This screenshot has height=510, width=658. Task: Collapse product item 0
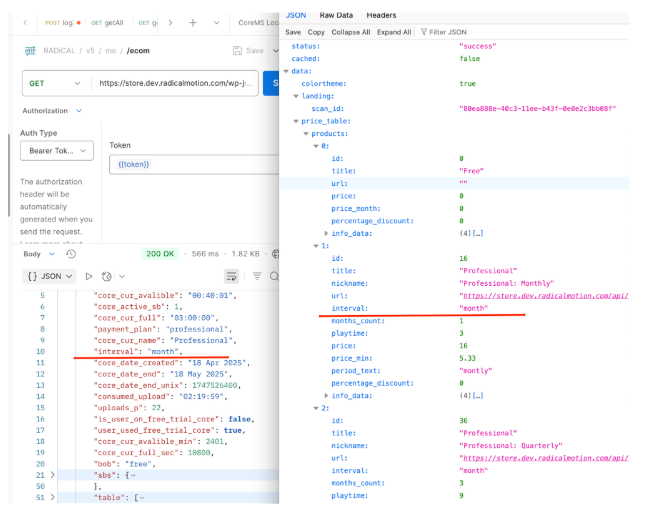click(316, 146)
